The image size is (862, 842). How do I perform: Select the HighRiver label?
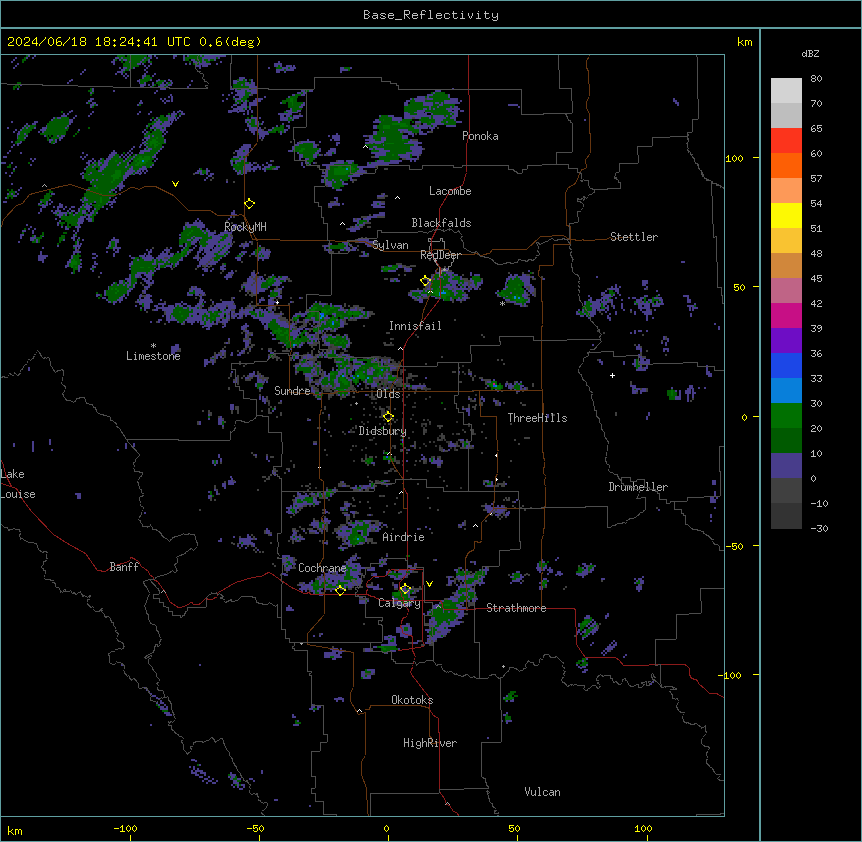tap(430, 743)
